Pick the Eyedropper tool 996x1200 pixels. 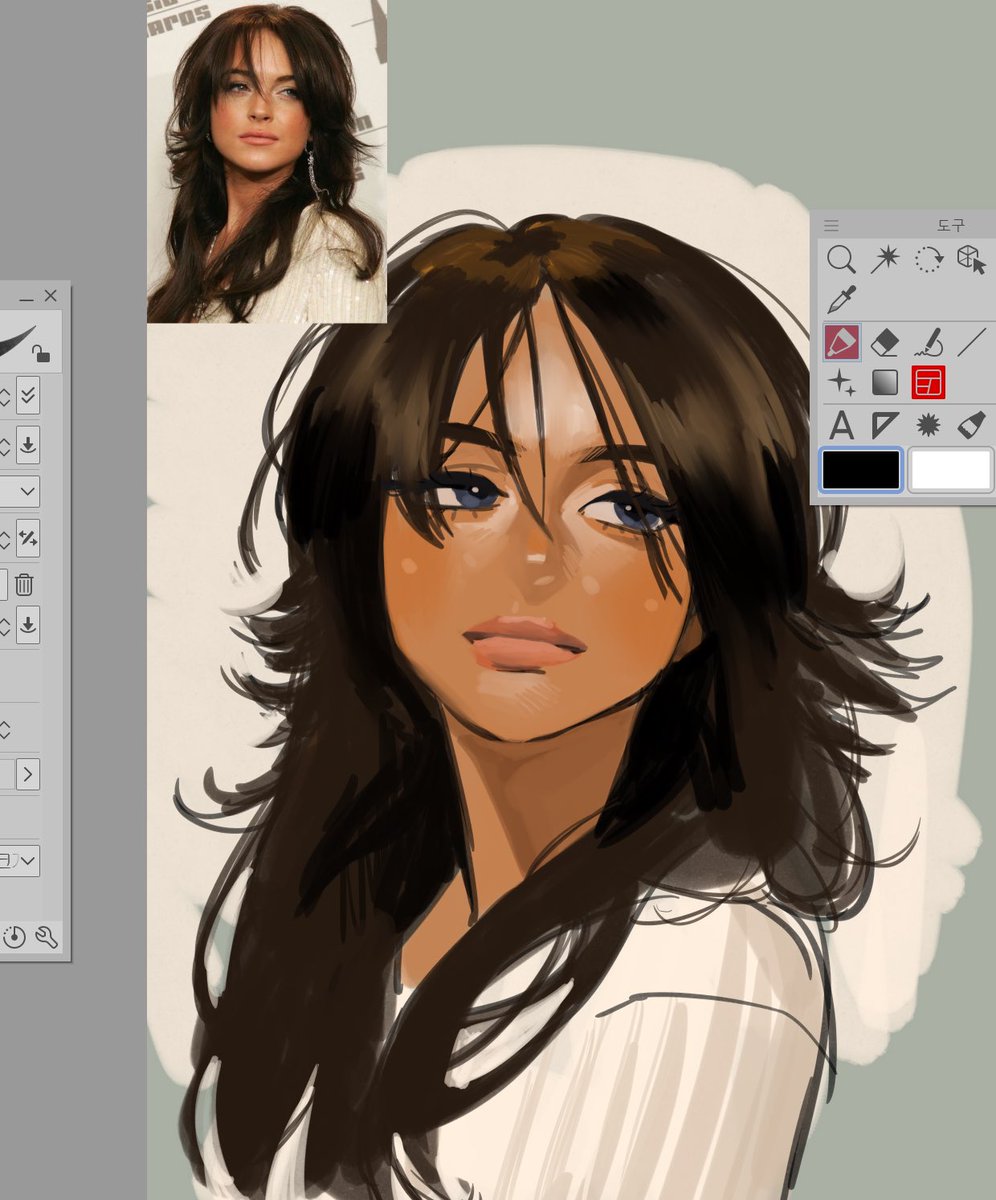841,299
